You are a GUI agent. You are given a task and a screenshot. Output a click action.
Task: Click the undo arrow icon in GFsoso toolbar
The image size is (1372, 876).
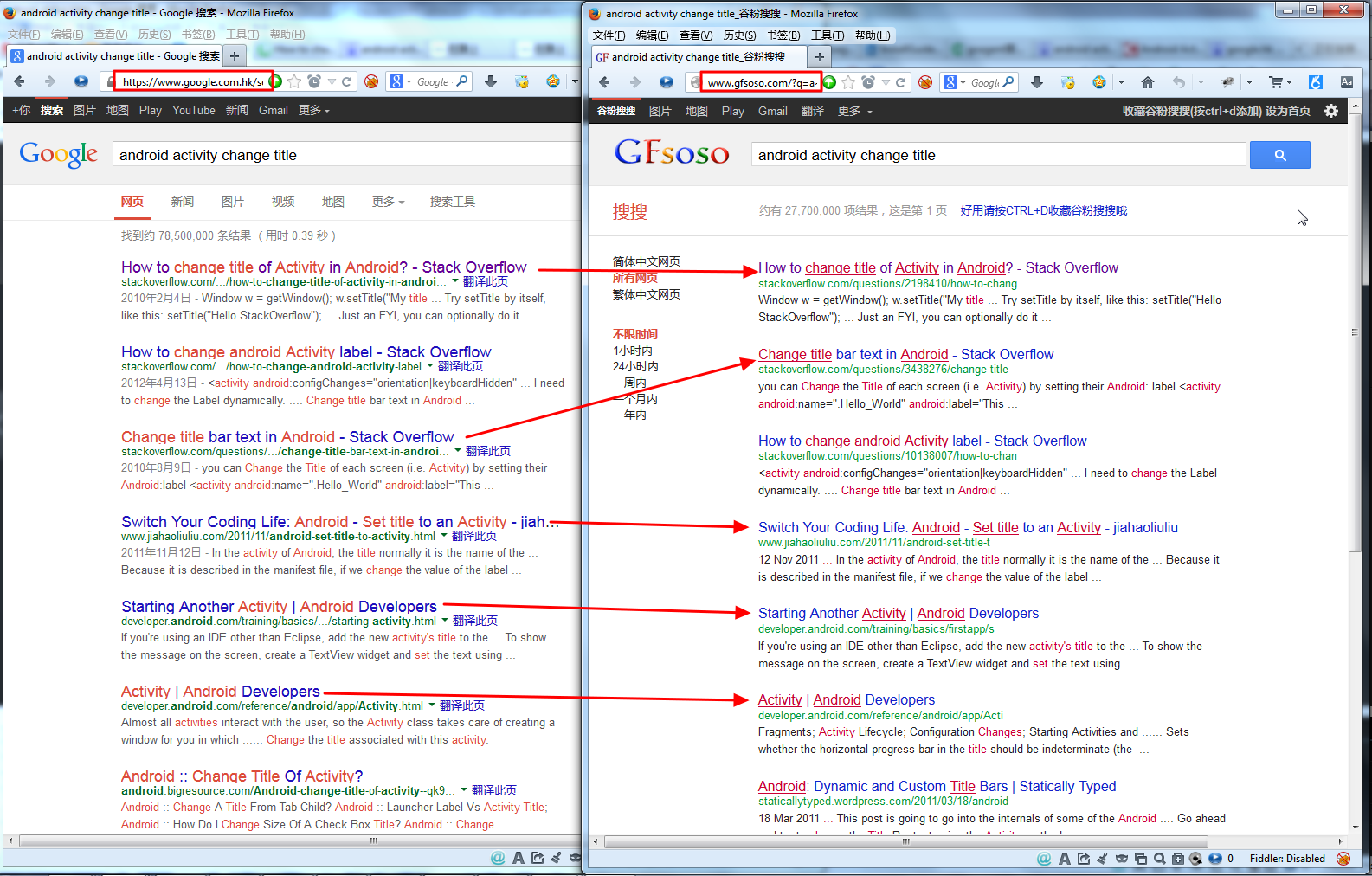pyautogui.click(x=1178, y=82)
